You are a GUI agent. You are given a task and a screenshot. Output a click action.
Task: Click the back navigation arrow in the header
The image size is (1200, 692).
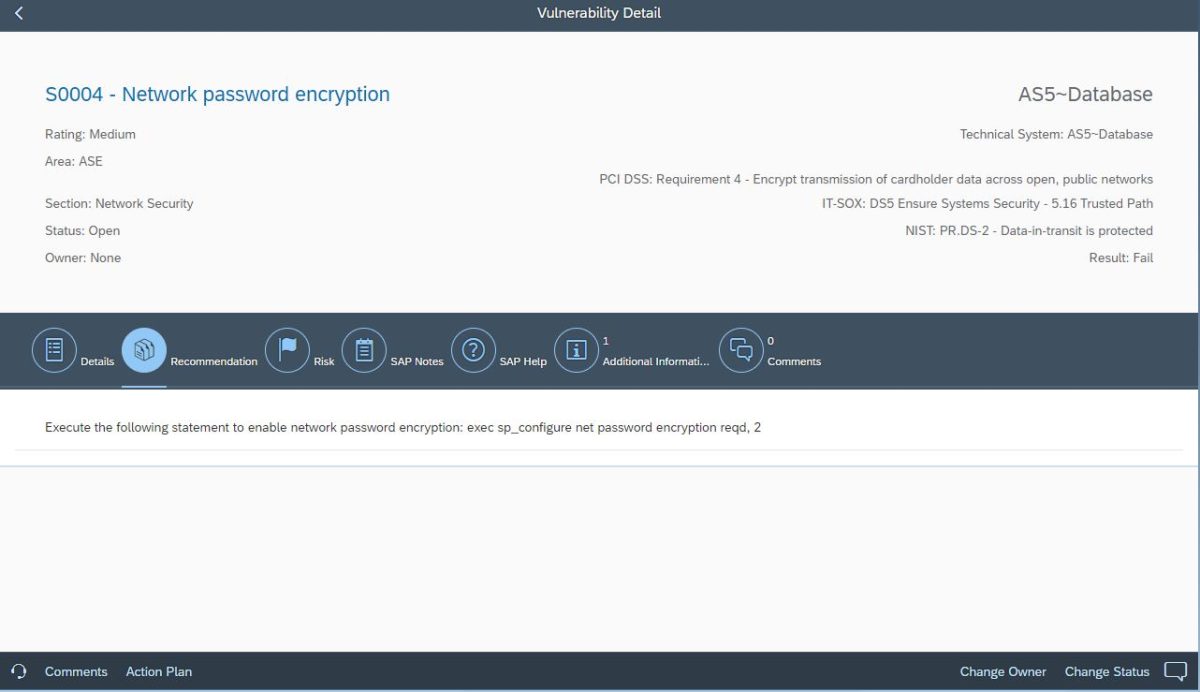pyautogui.click(x=18, y=13)
